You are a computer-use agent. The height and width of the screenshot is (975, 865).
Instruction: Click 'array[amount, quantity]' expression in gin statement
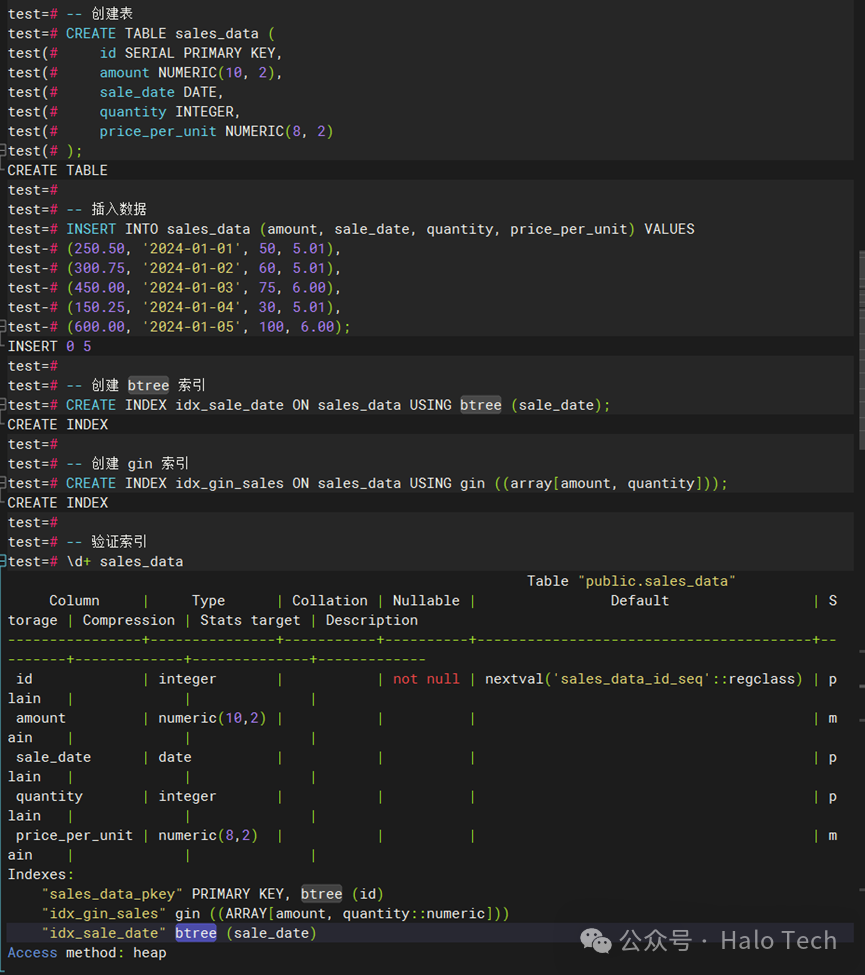pyautogui.click(x=606, y=483)
